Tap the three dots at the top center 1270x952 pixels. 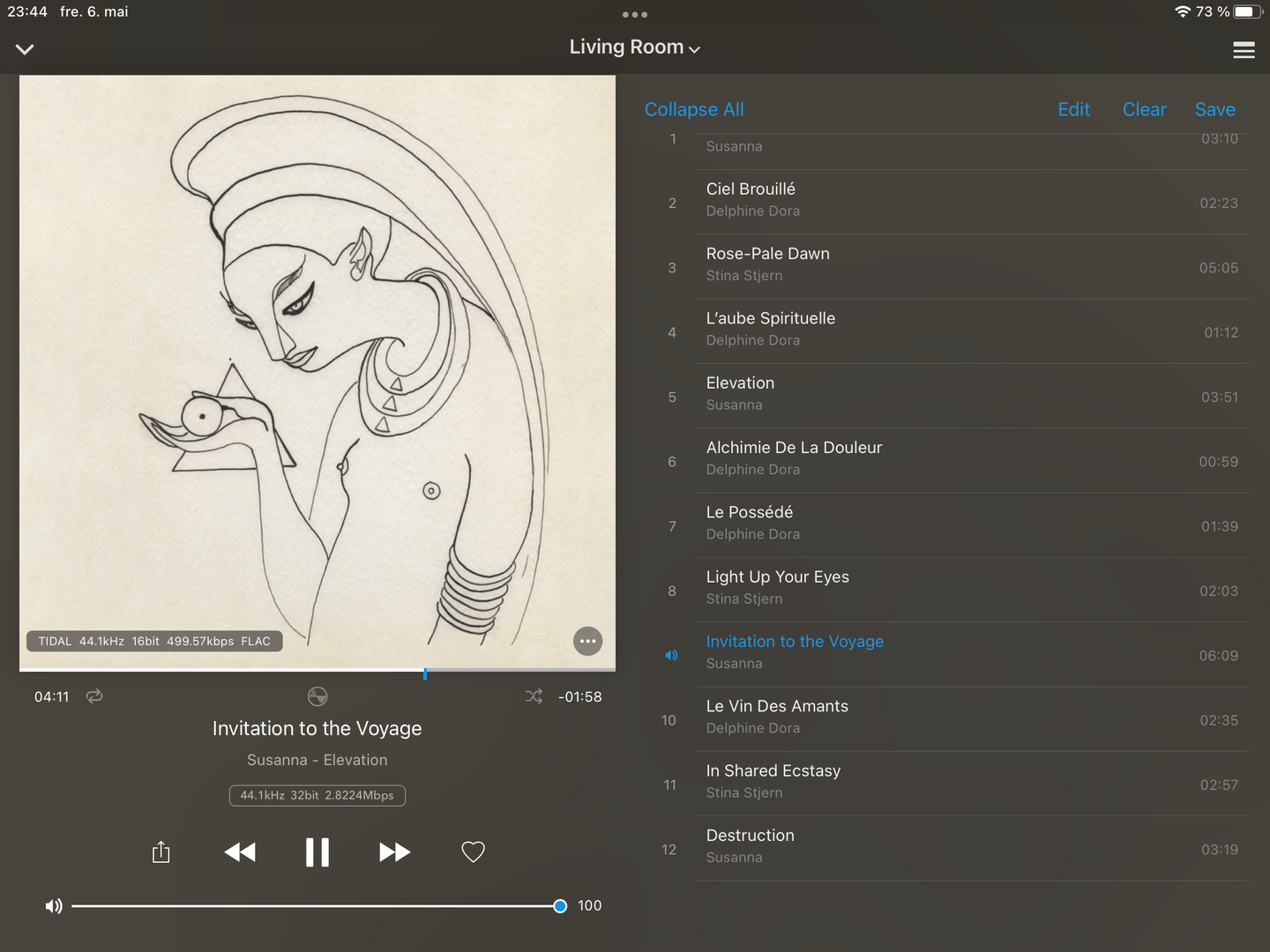pyautogui.click(x=634, y=14)
